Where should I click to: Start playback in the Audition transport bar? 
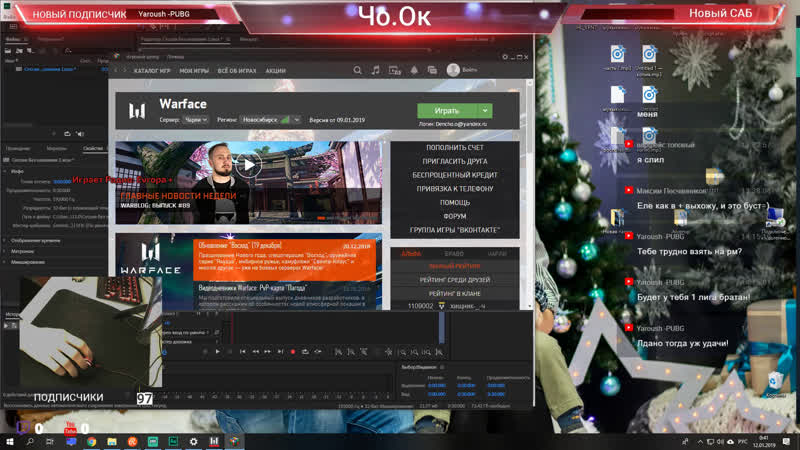(217, 352)
